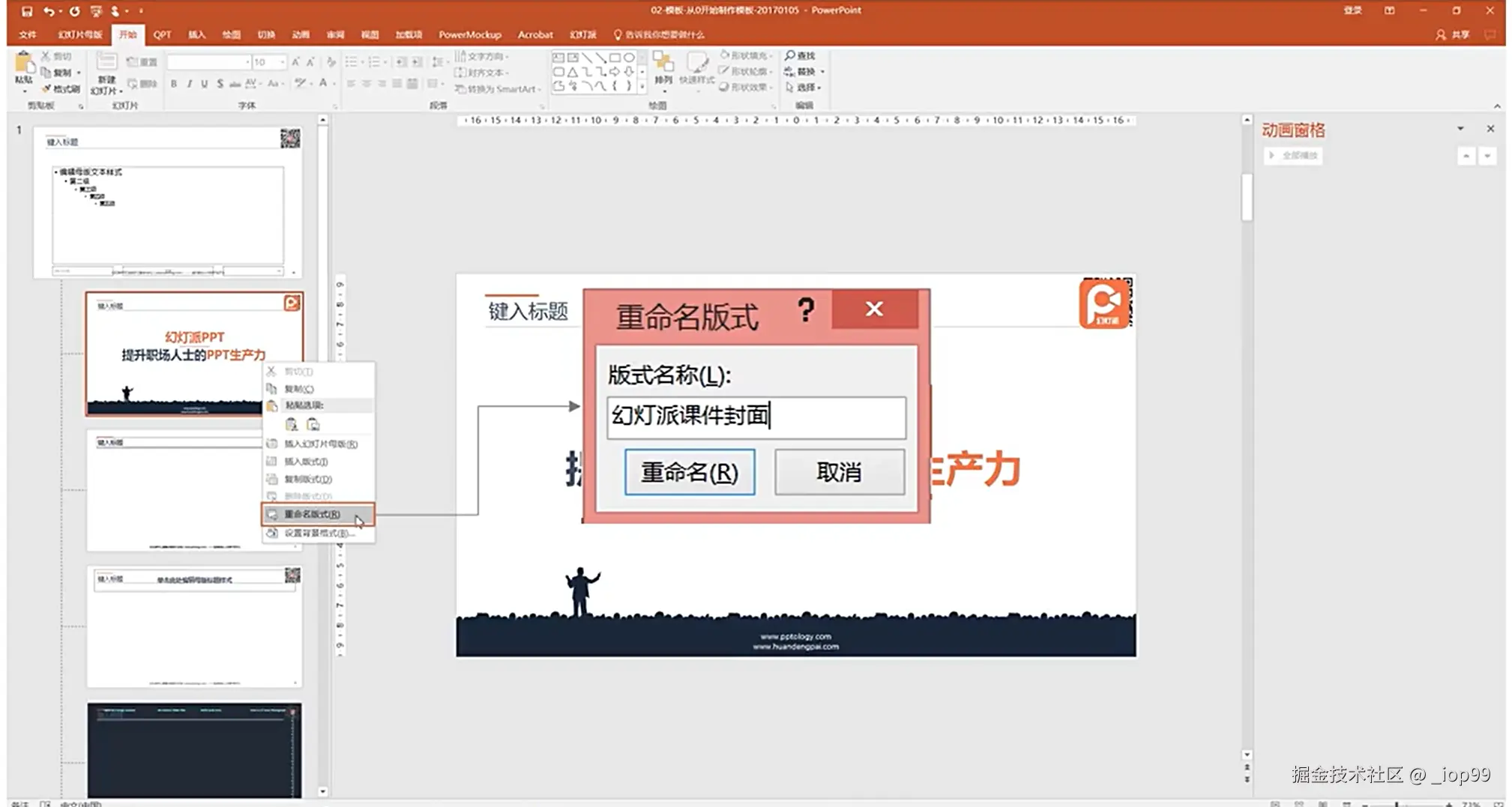Screen dimensions: 1512x807
Task: Open the Text Direction dropdown
Action: click(x=483, y=56)
